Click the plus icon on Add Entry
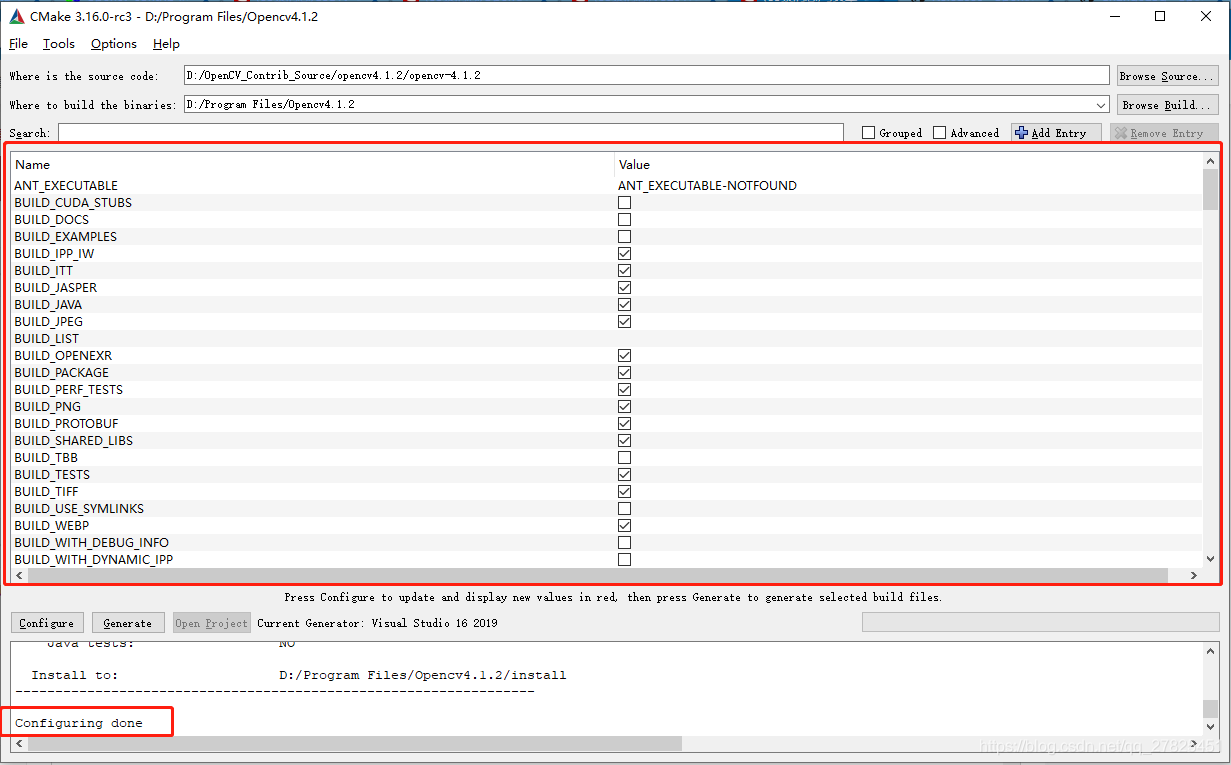This screenshot has height=765, width=1231. [1021, 133]
